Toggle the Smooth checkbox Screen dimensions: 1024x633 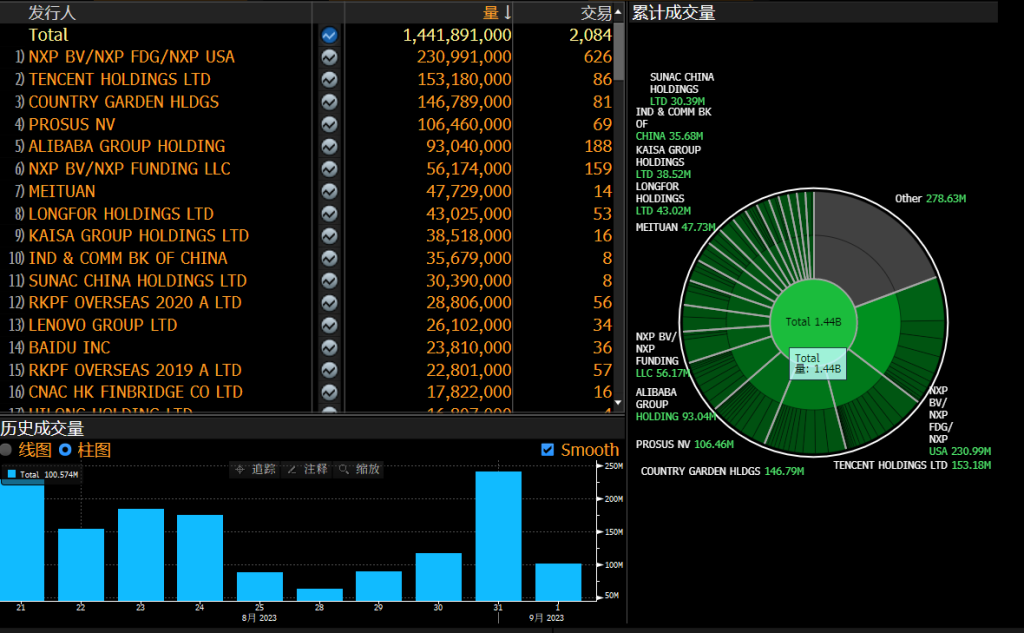coord(547,450)
